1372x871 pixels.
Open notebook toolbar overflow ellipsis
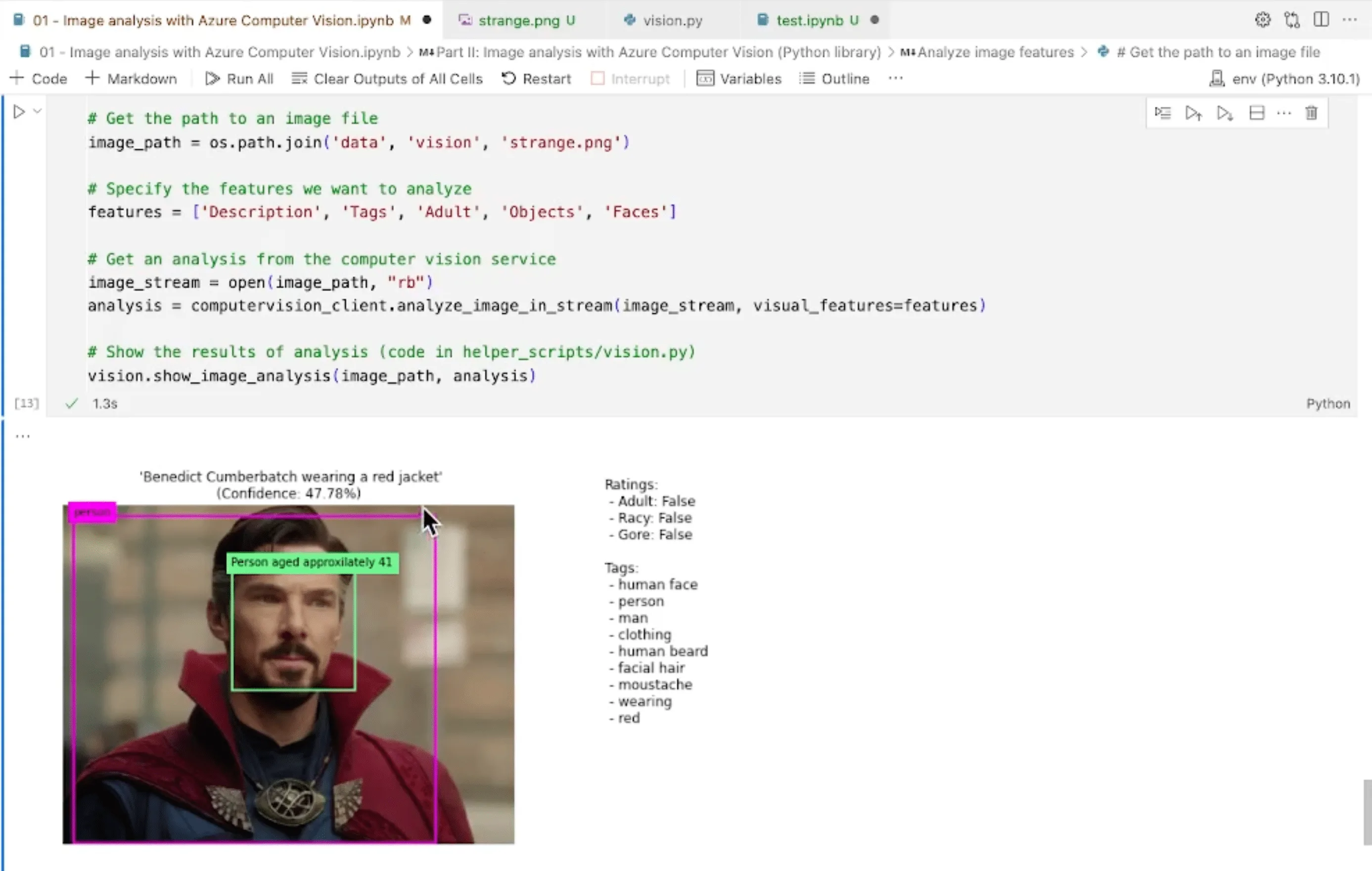895,78
